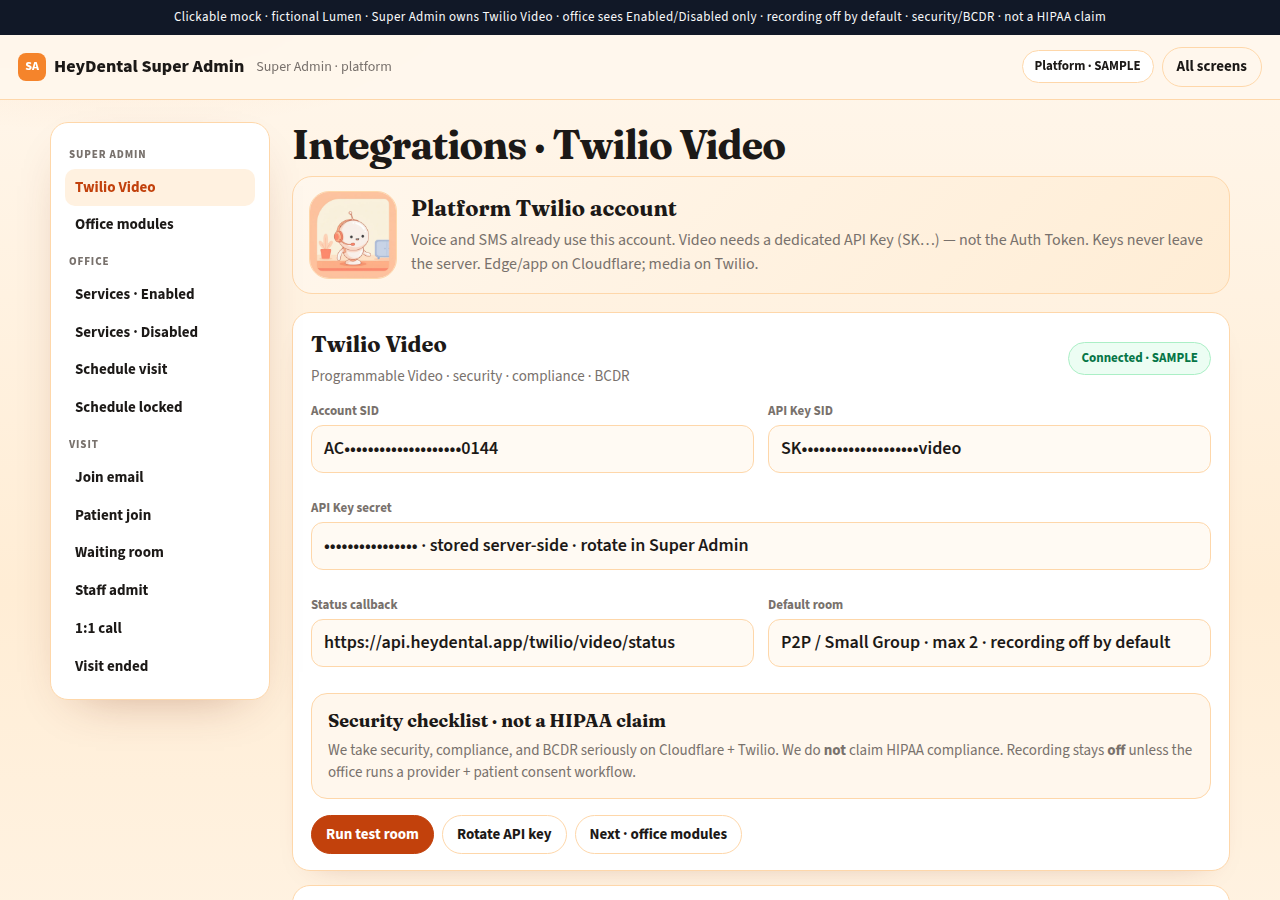
Task: Click the OFFICE section label
Action: [89, 261]
